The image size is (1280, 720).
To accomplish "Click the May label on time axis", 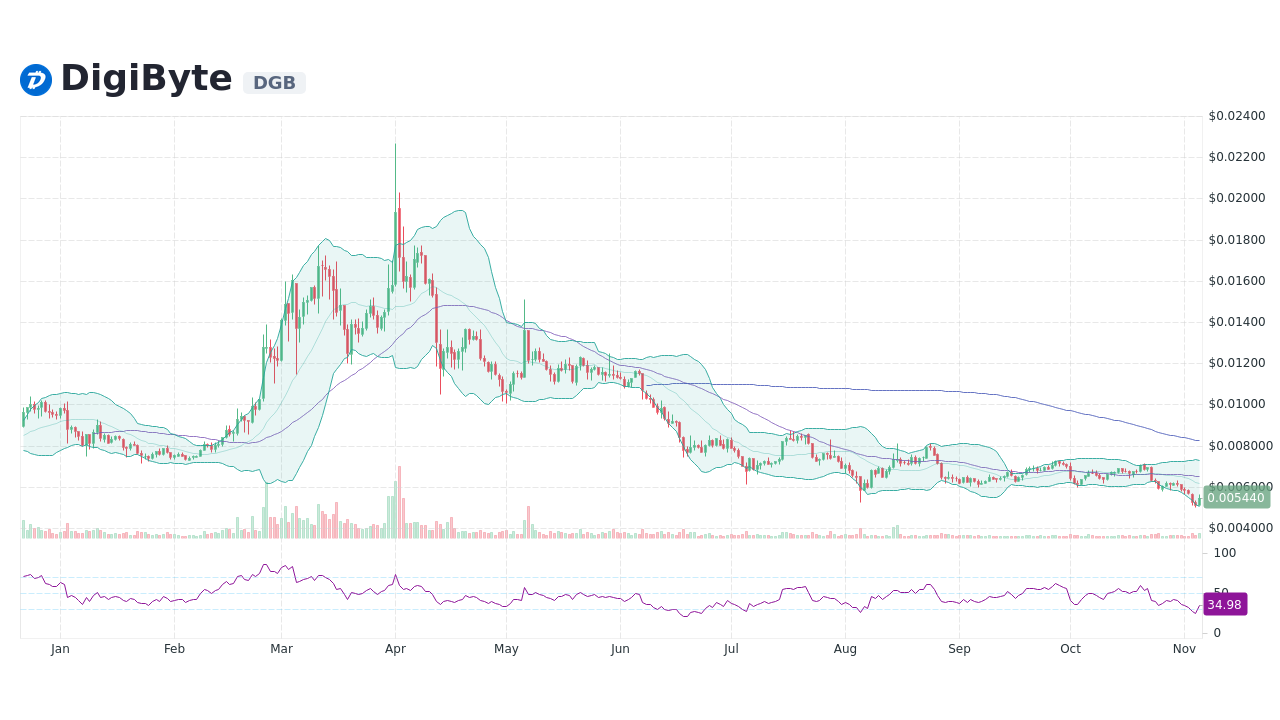I will [506, 649].
